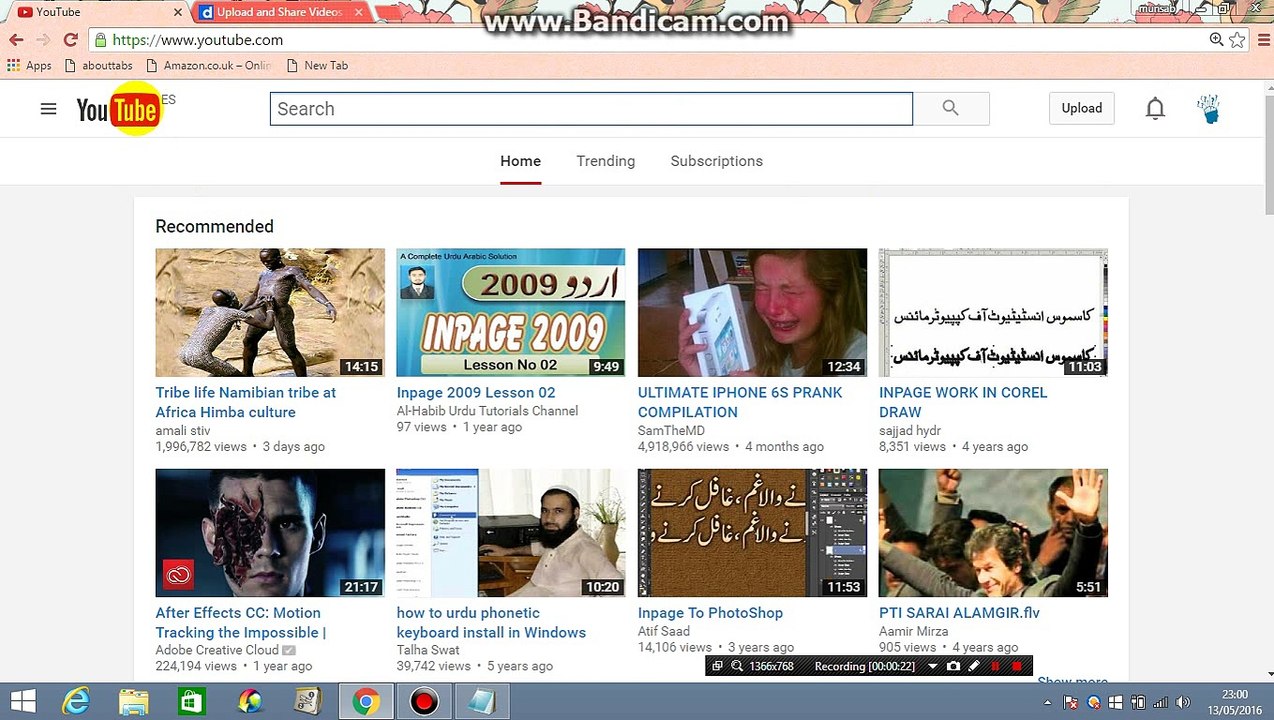
Task: Go forward with the browser forward arrow
Action: pyautogui.click(x=43, y=40)
